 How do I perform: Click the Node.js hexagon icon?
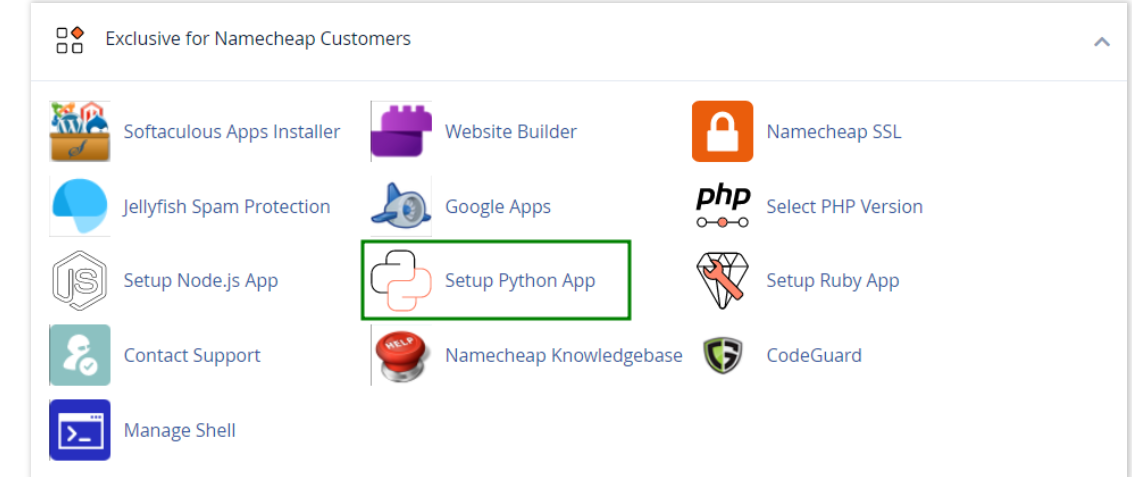79,281
